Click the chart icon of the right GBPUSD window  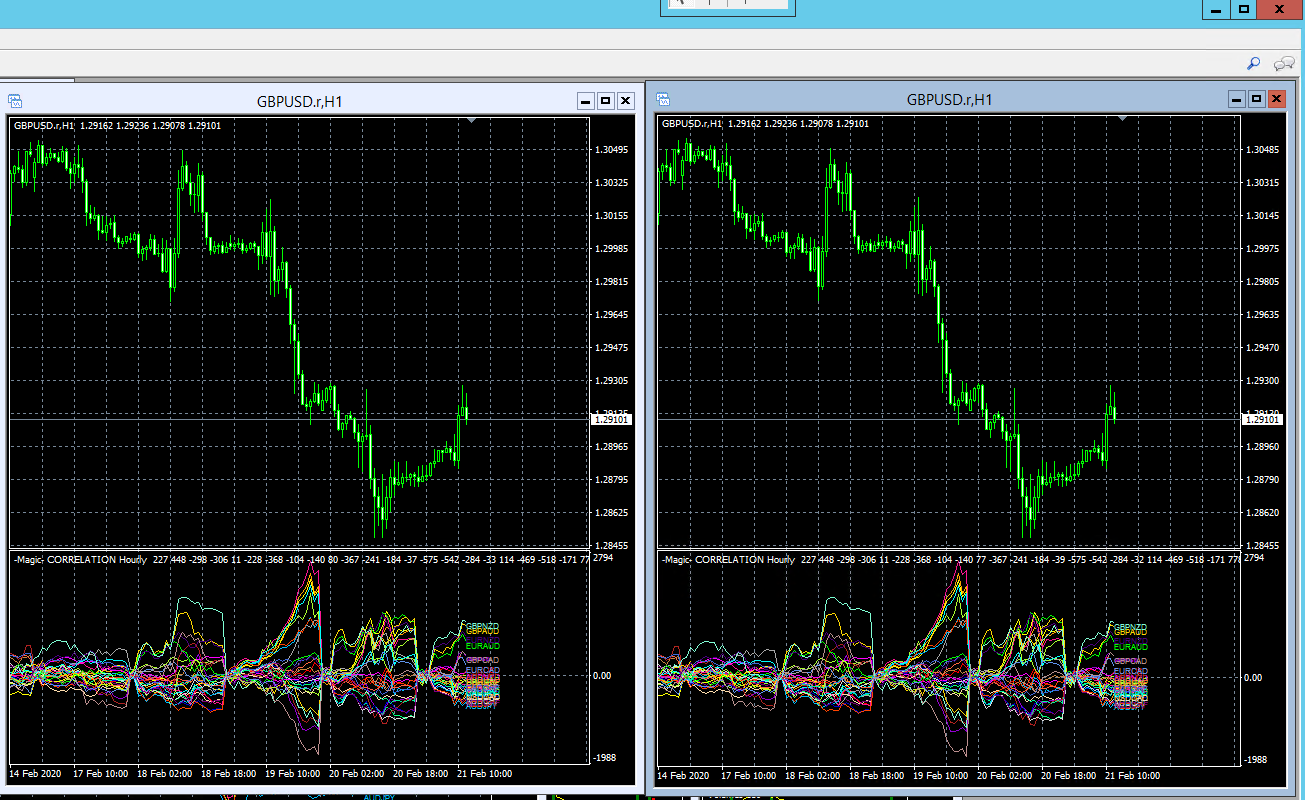click(663, 99)
